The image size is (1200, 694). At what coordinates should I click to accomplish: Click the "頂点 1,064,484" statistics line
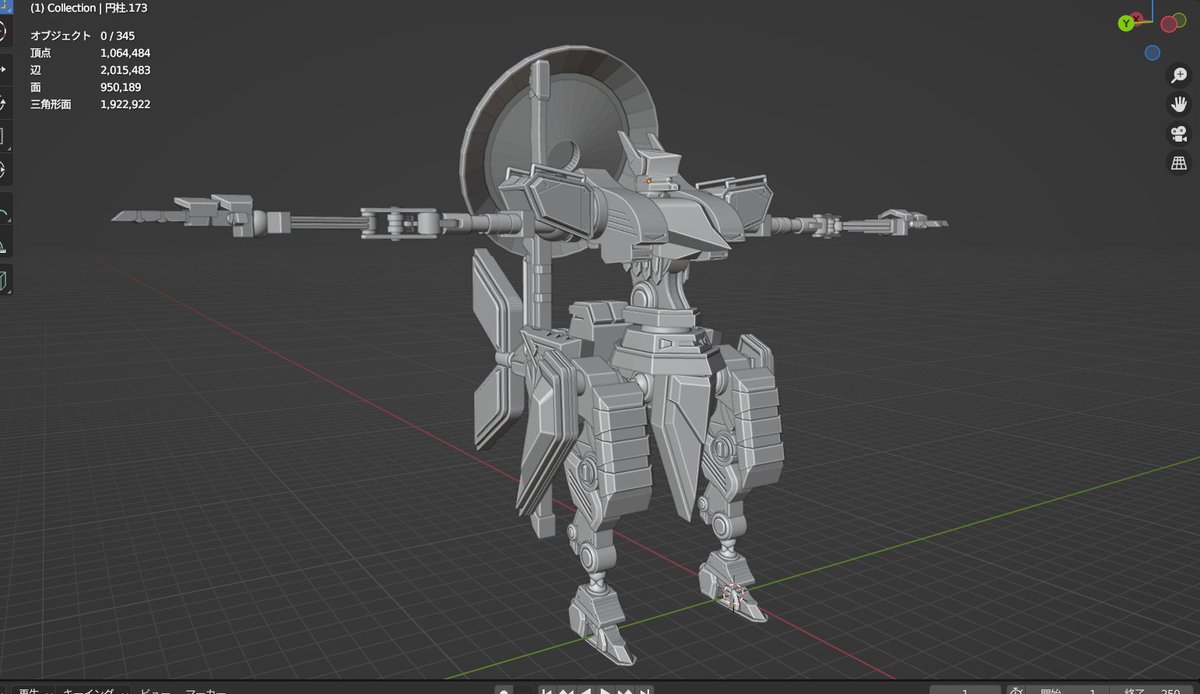[90, 52]
